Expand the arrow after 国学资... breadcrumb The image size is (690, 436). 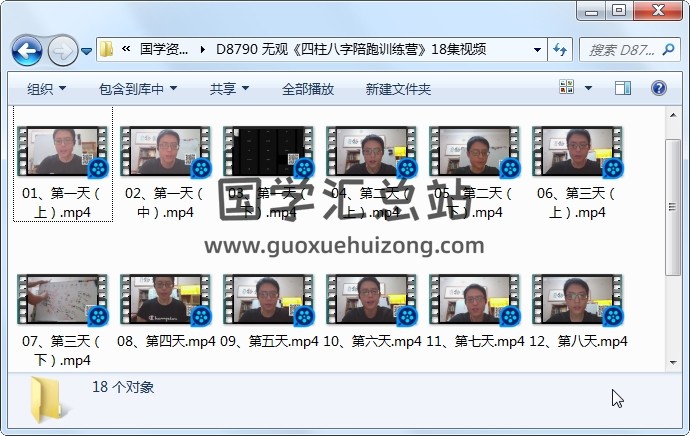(x=202, y=49)
